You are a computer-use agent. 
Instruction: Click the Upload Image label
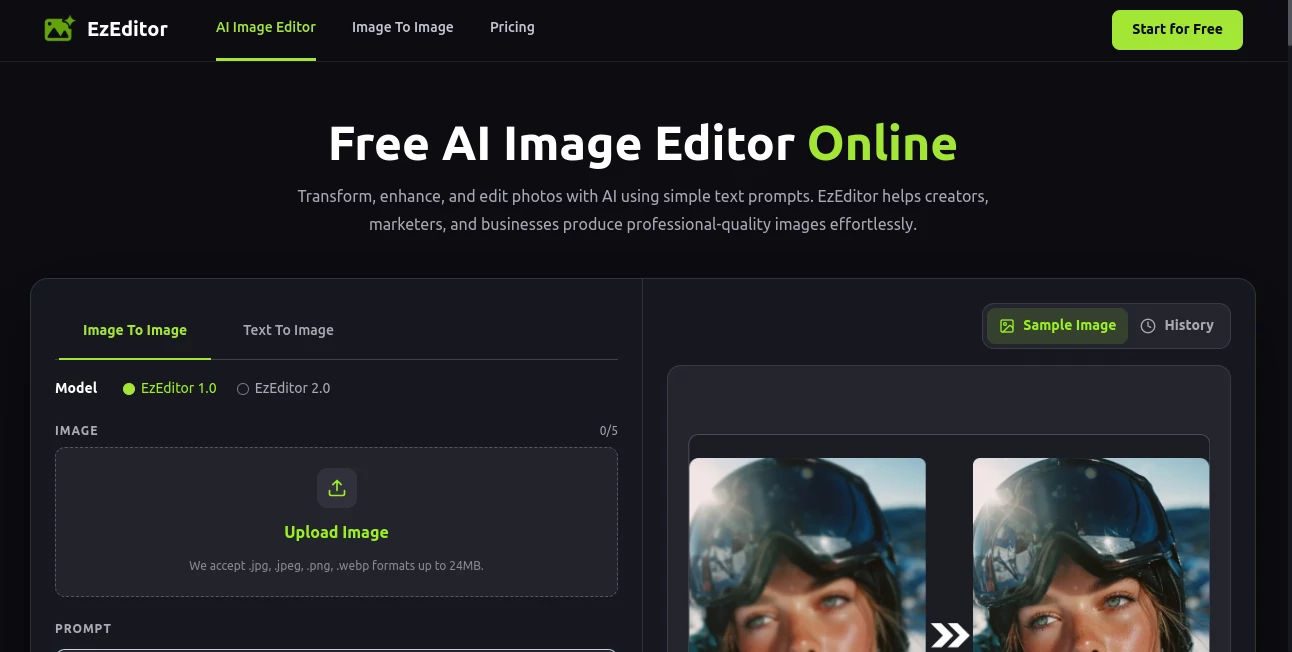point(336,533)
